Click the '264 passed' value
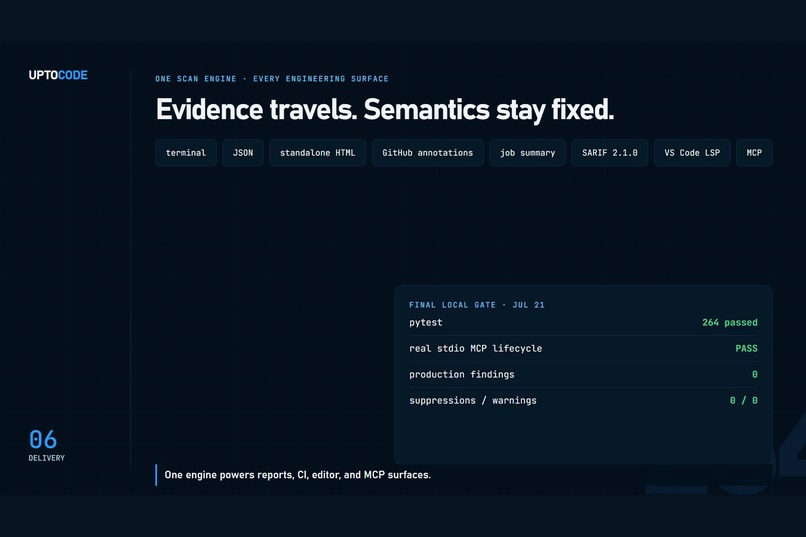 pyautogui.click(x=729, y=323)
